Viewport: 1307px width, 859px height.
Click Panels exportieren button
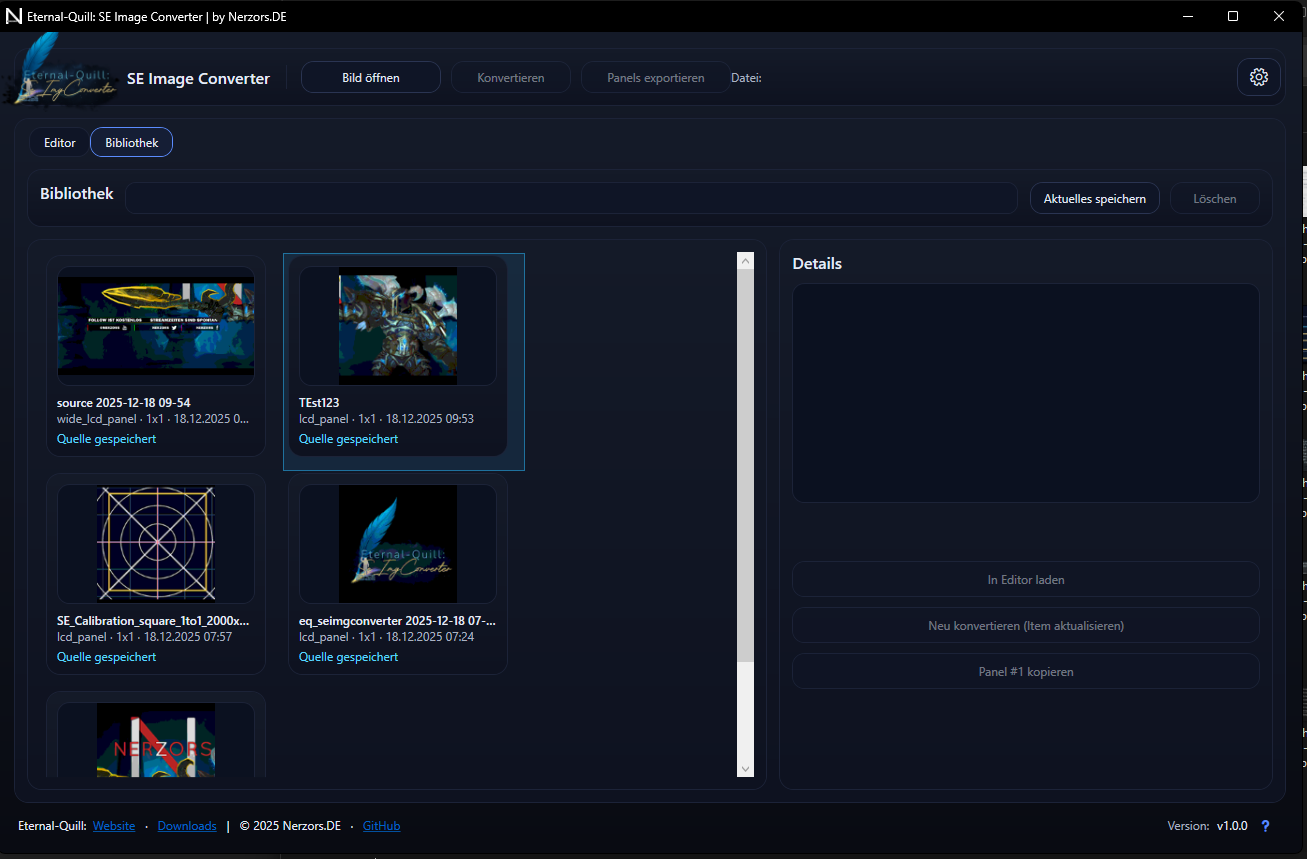(656, 77)
